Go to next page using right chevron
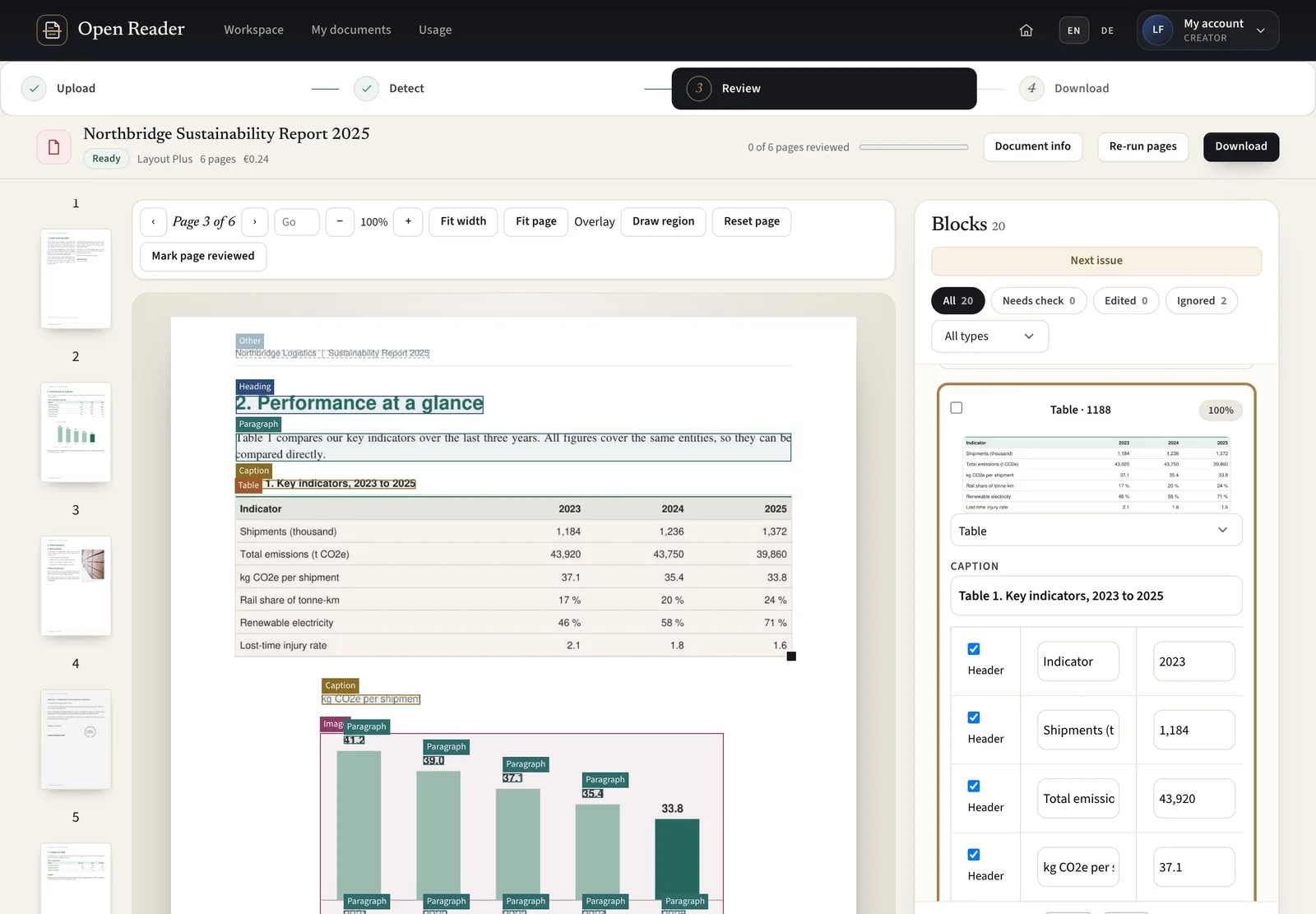This screenshot has width=1316, height=914. pyautogui.click(x=255, y=222)
